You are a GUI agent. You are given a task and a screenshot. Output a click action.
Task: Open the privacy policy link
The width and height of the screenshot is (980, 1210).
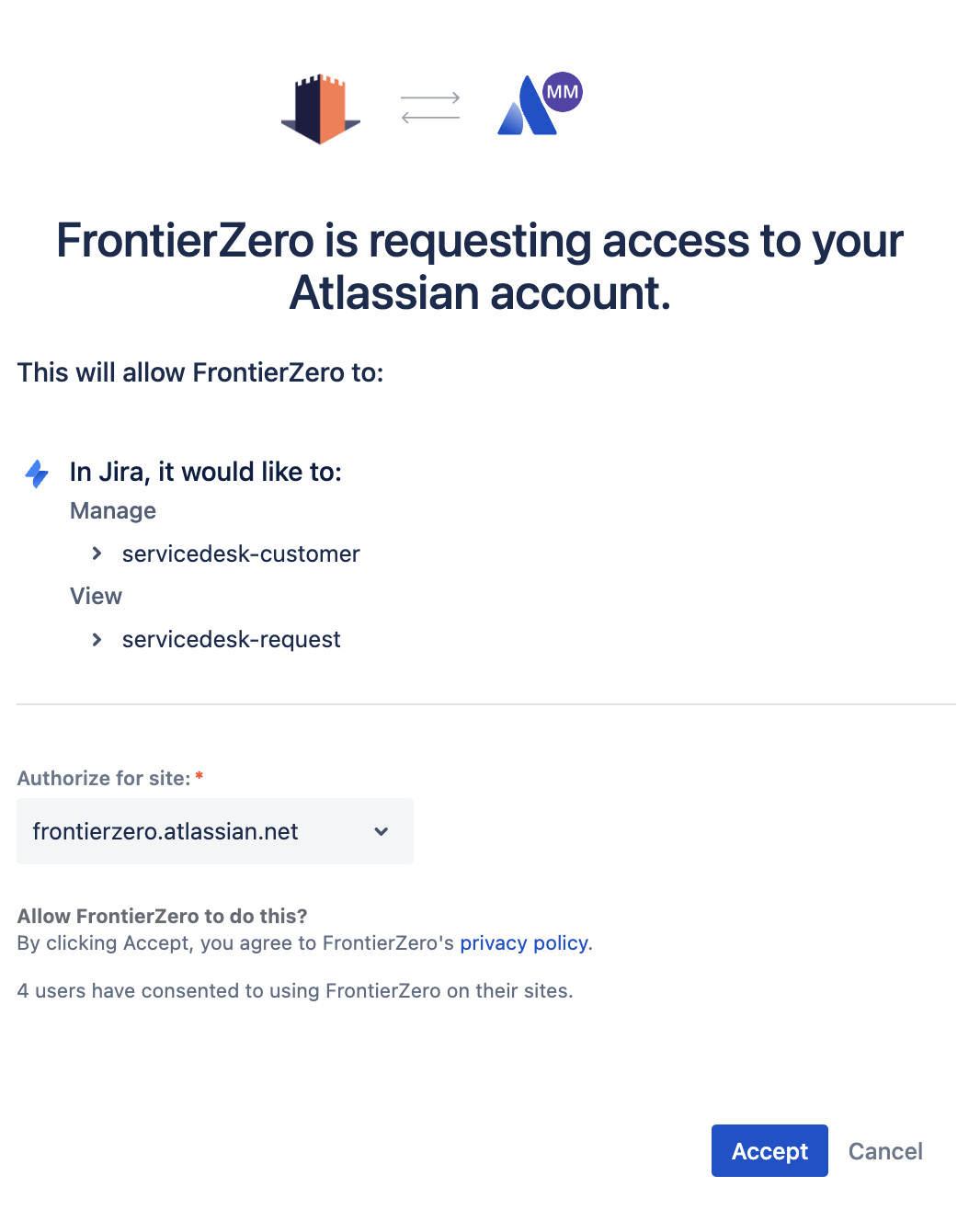pos(524,943)
